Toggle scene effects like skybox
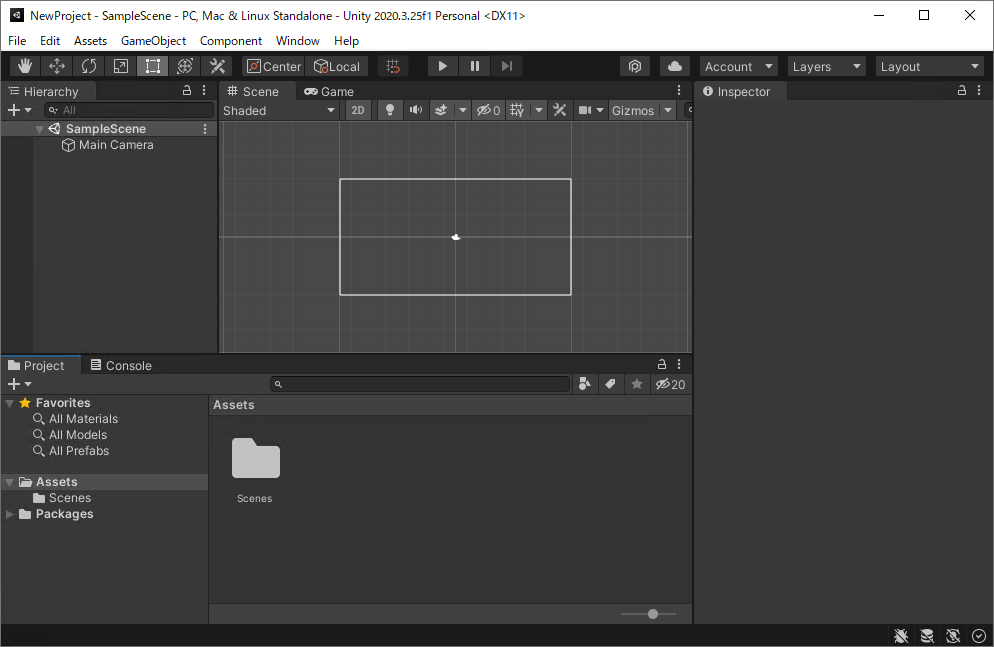The image size is (994, 647). (x=441, y=110)
